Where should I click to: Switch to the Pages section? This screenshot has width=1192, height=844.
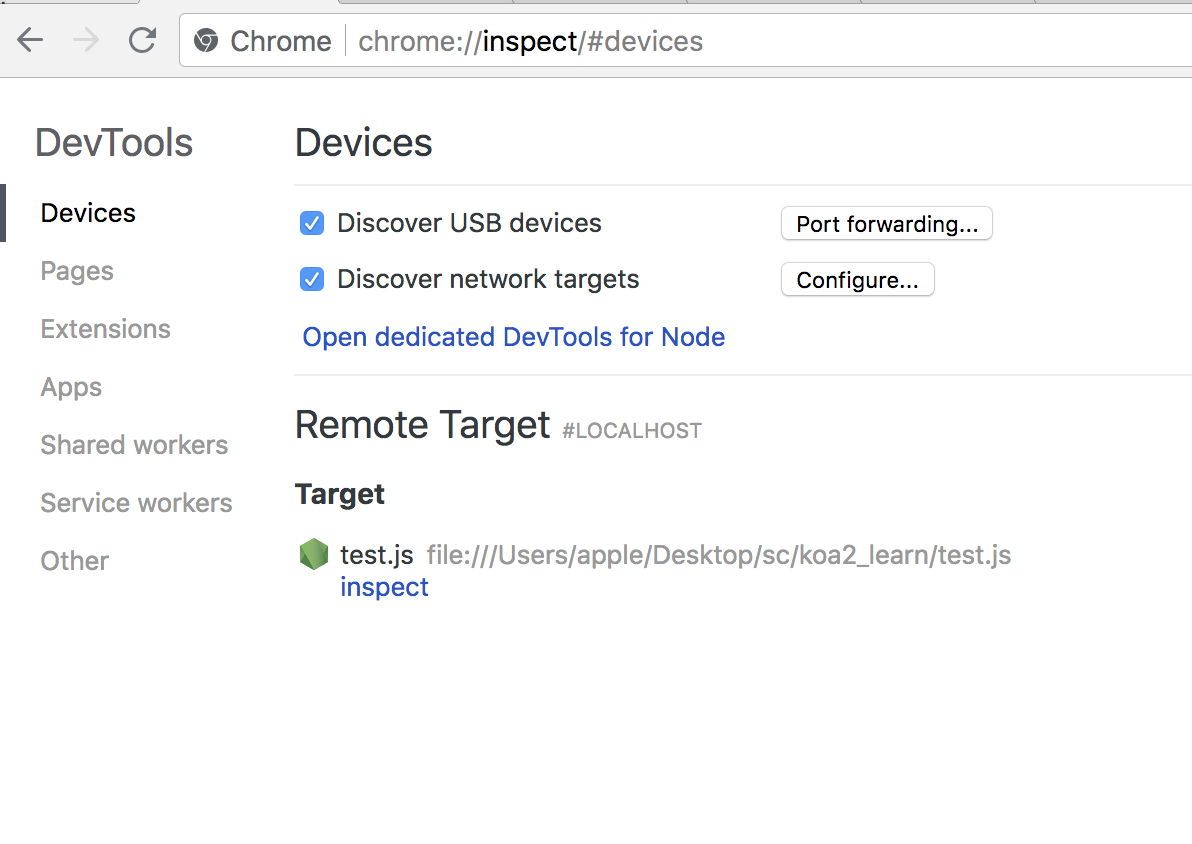click(x=77, y=271)
